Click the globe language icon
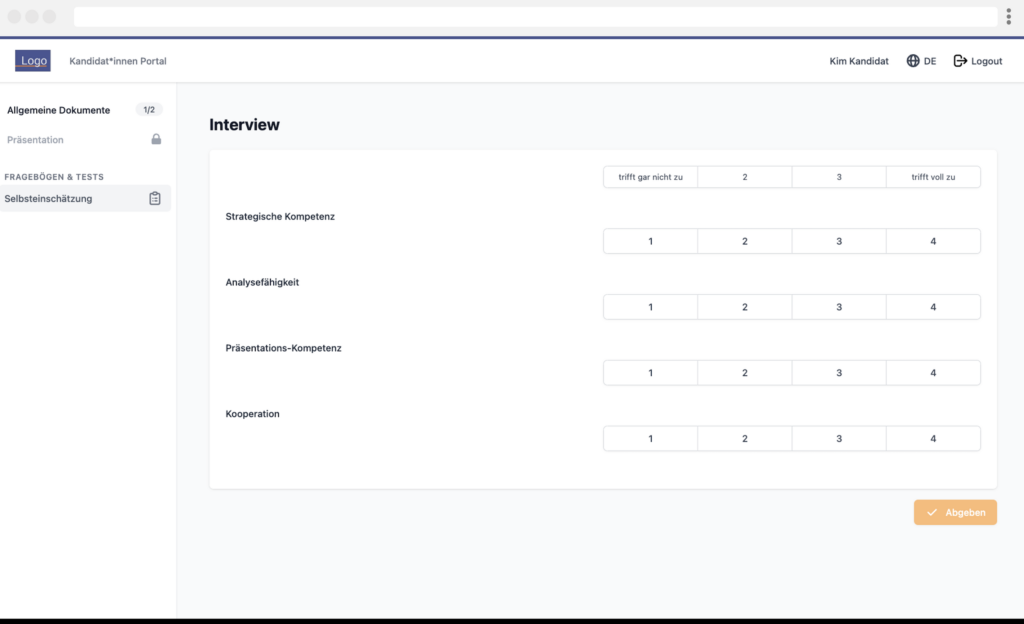This screenshot has height=624, width=1024. (x=913, y=61)
